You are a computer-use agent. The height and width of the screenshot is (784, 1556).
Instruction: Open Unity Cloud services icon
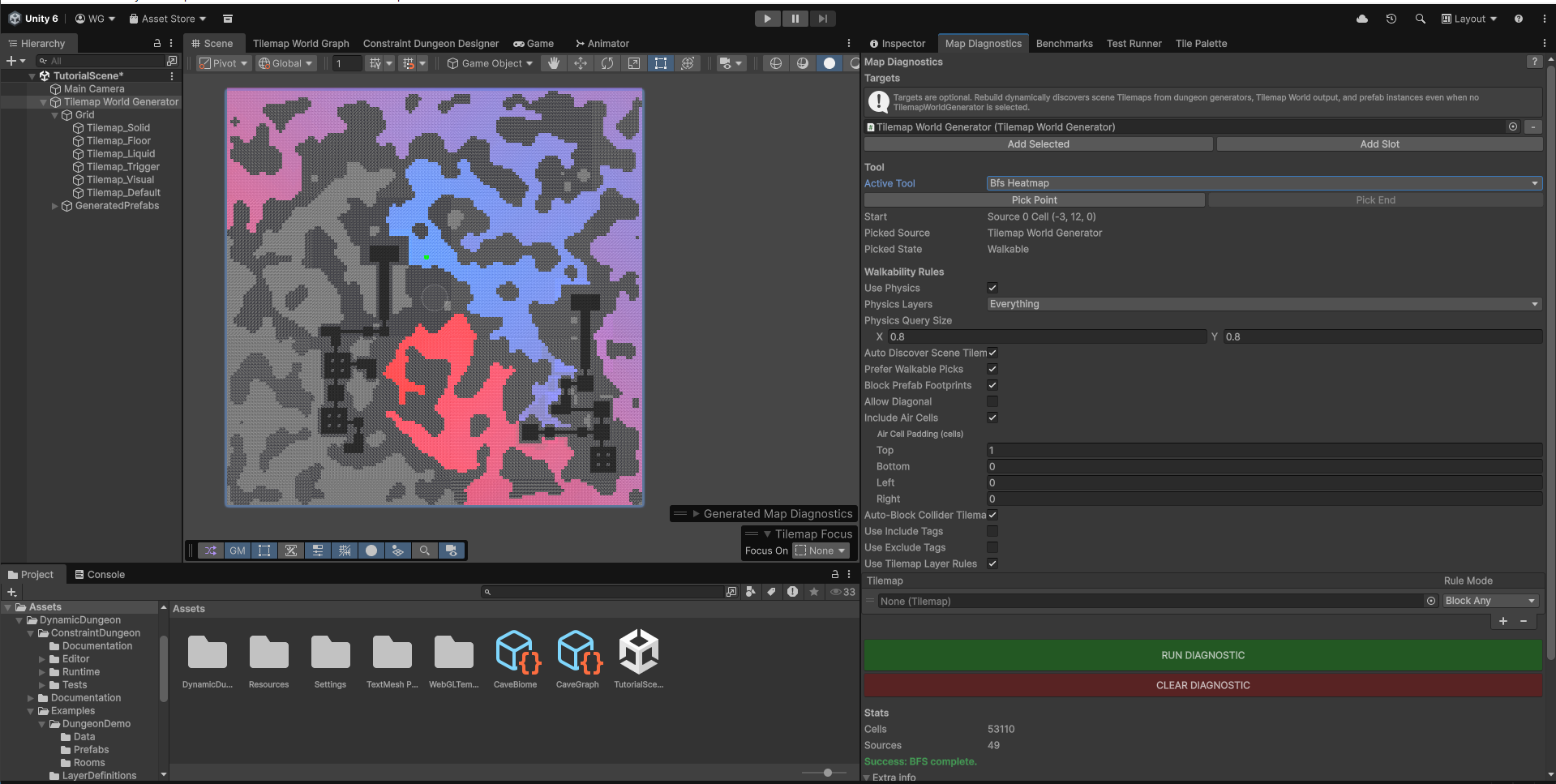point(1362,19)
